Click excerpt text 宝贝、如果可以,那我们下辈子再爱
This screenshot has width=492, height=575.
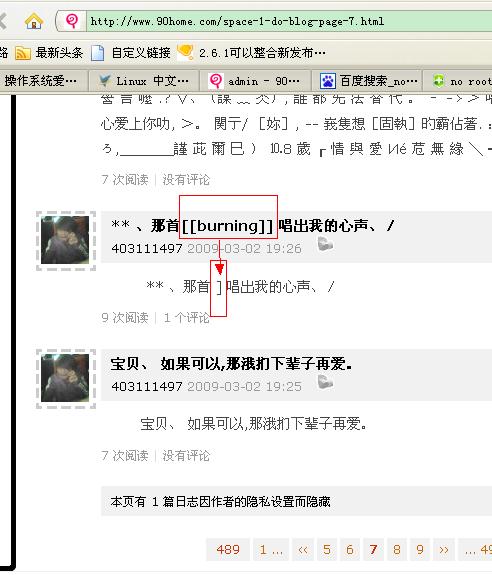(253, 424)
